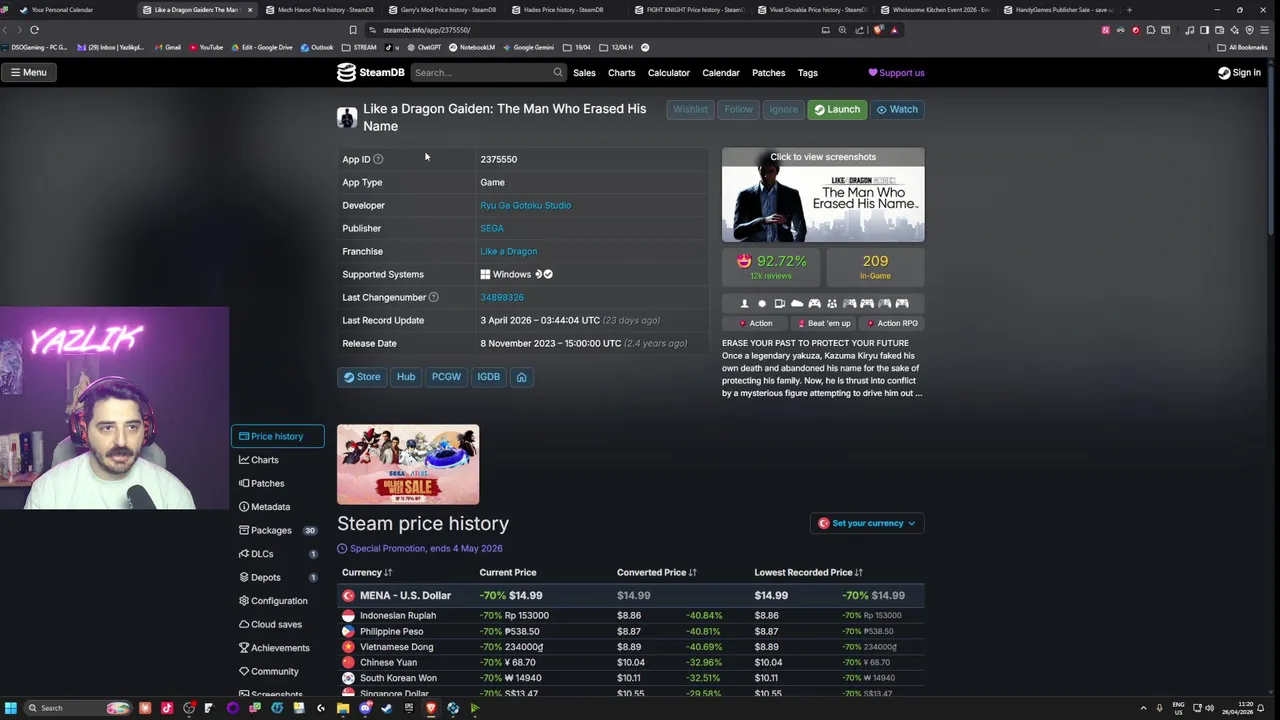This screenshot has width=1280, height=720.
Task: Sort by Converted Price column
Action: click(x=656, y=572)
